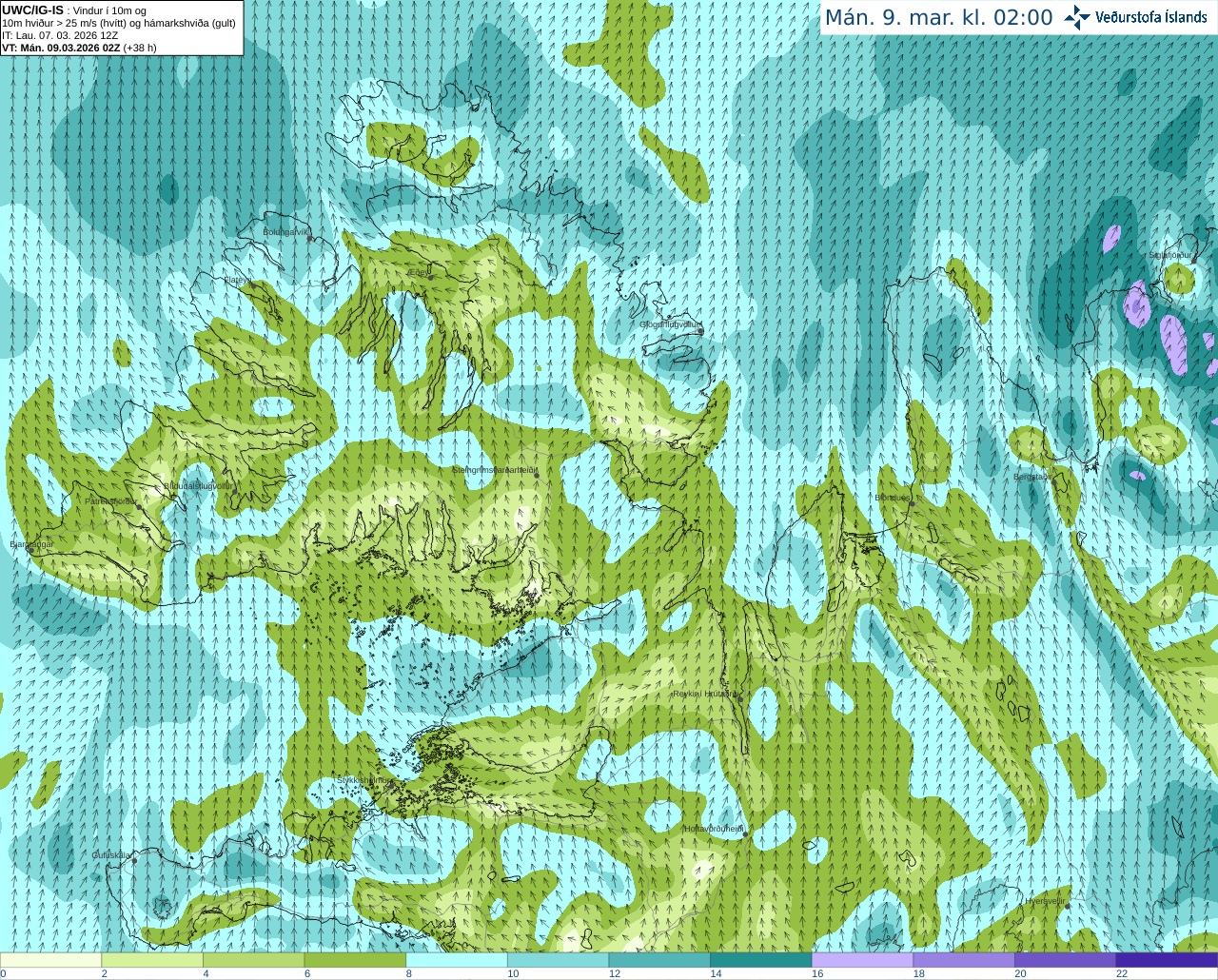Click the 18–20 m/s purple legend swatch

coord(964,960)
